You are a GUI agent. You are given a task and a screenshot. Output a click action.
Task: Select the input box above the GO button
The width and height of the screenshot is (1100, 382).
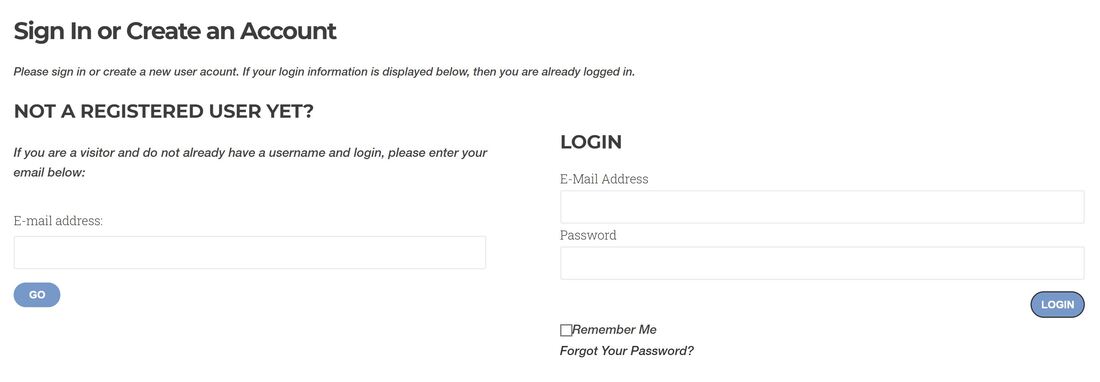click(250, 252)
